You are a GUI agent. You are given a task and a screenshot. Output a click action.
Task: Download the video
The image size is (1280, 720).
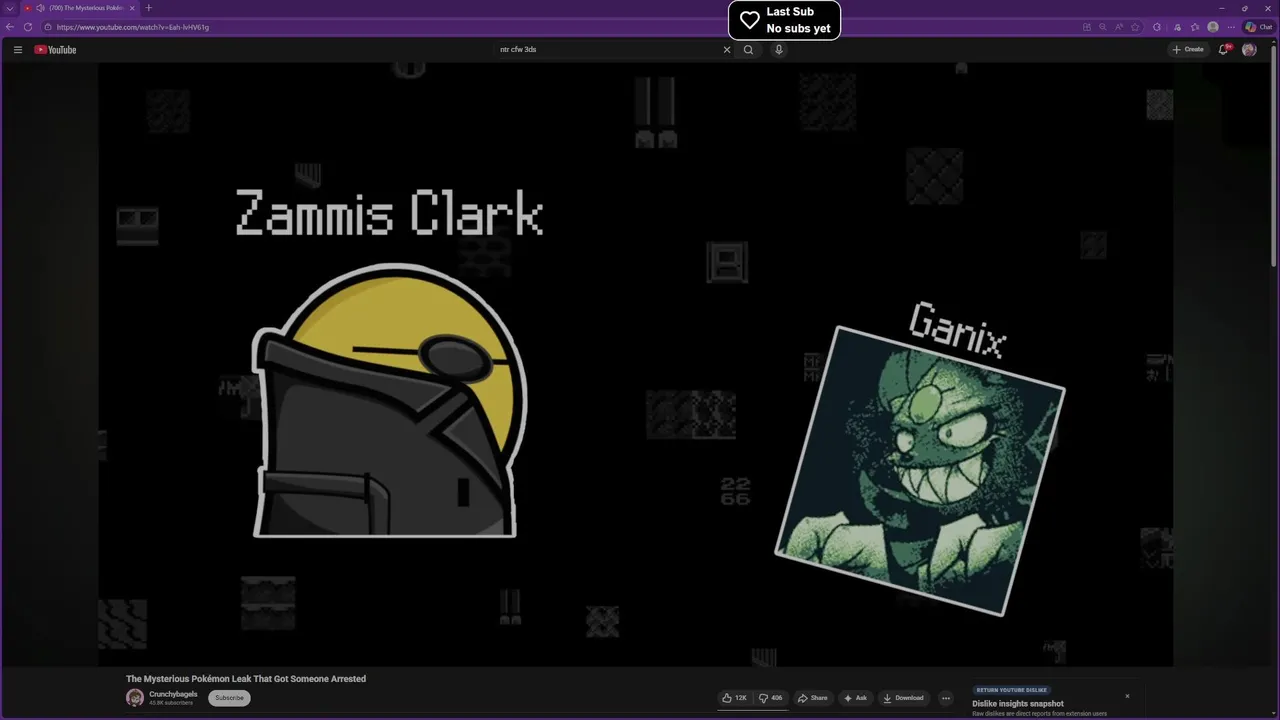(903, 698)
